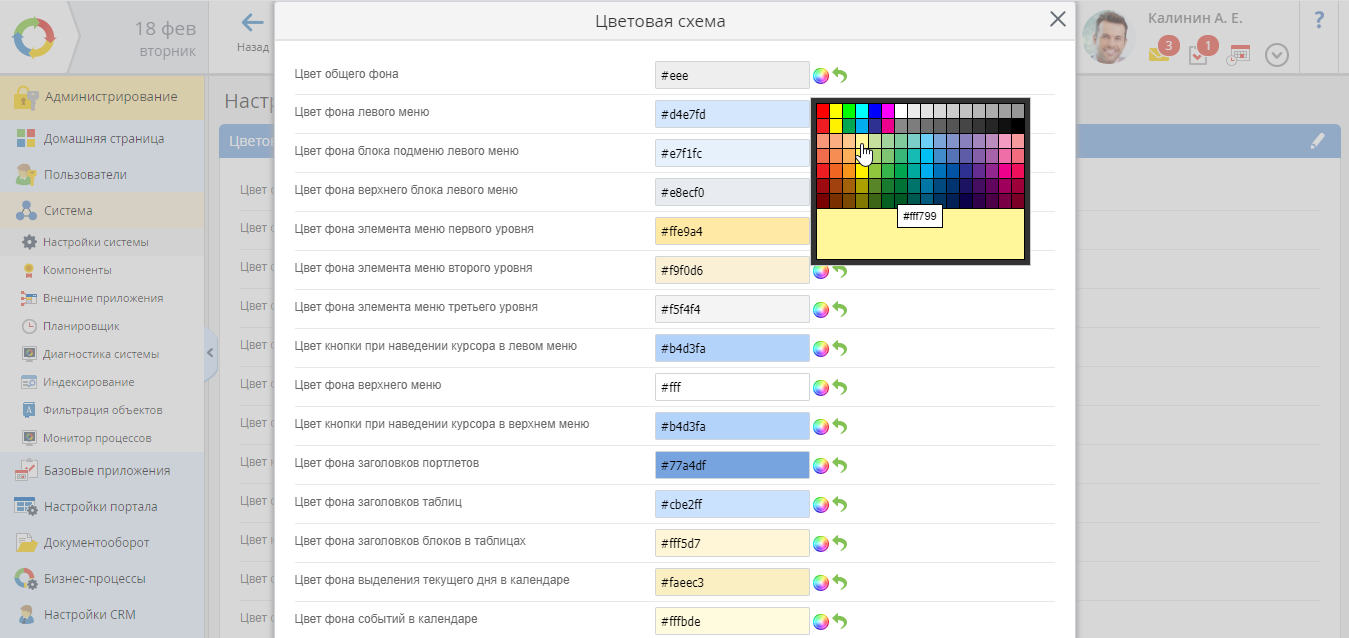Open the calendar icon in header
Screen dimensions: 1349x638
[1239, 55]
